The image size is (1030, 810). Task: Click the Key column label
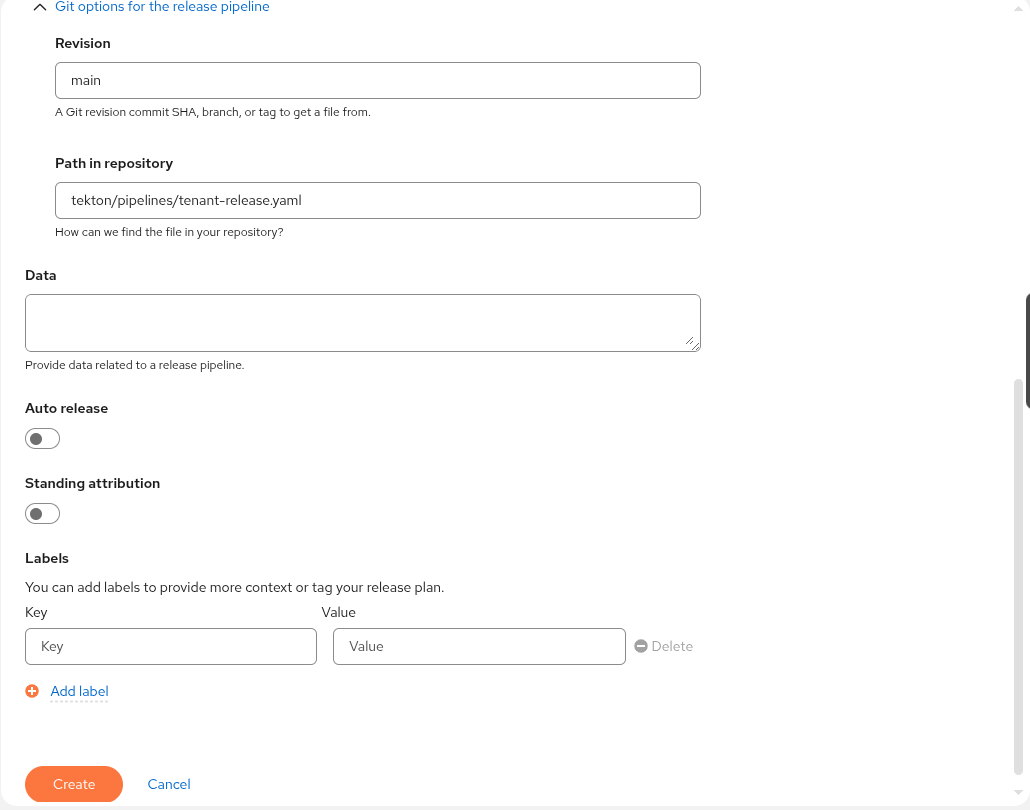coord(36,612)
